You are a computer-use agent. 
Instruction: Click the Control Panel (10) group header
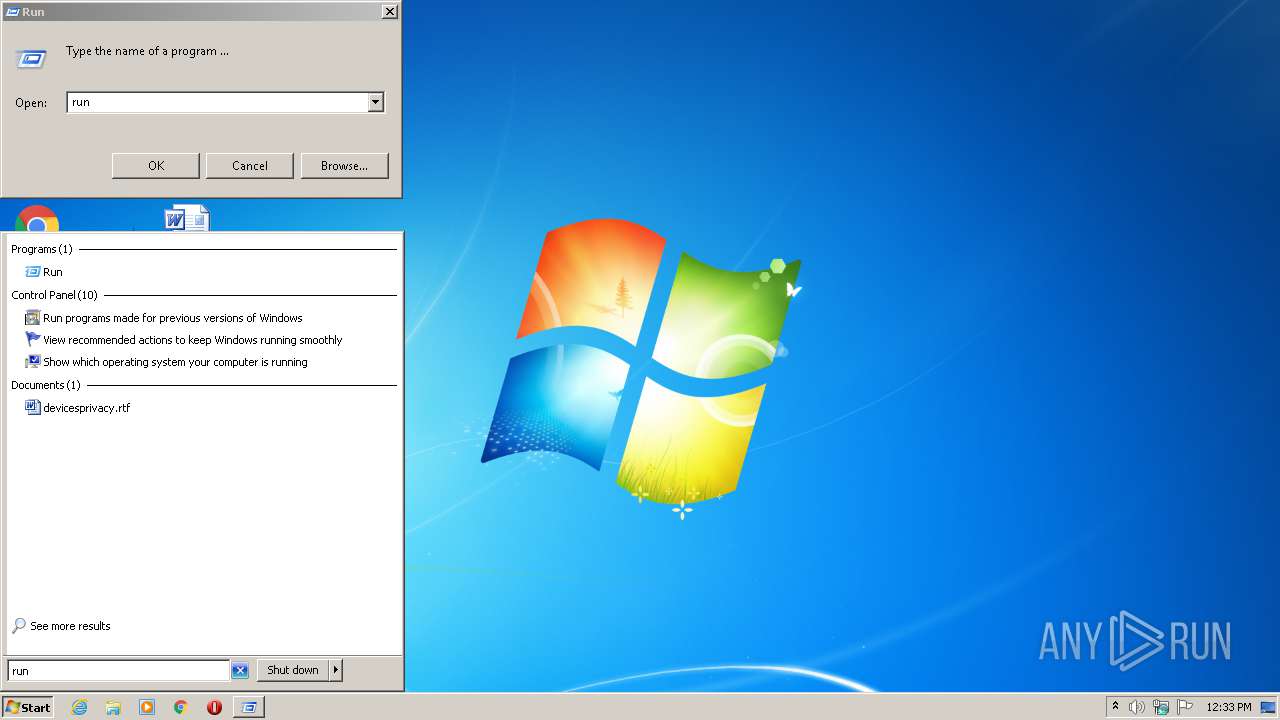point(55,295)
